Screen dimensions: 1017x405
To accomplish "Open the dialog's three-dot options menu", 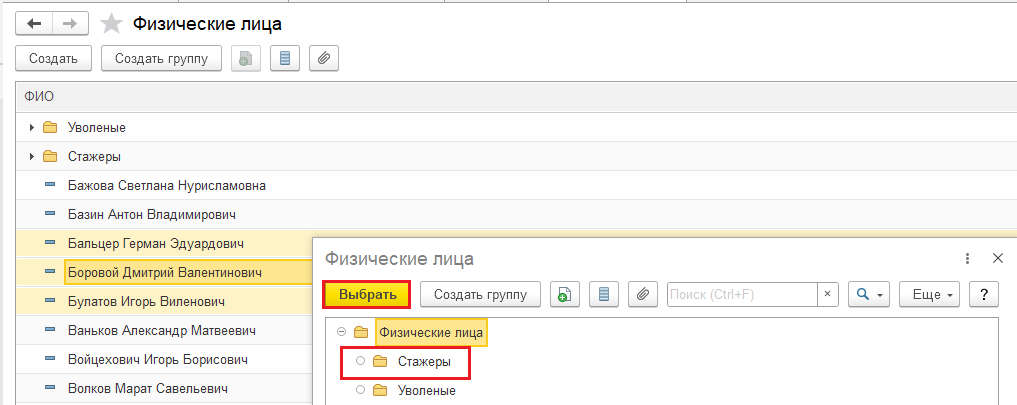I will point(968,259).
